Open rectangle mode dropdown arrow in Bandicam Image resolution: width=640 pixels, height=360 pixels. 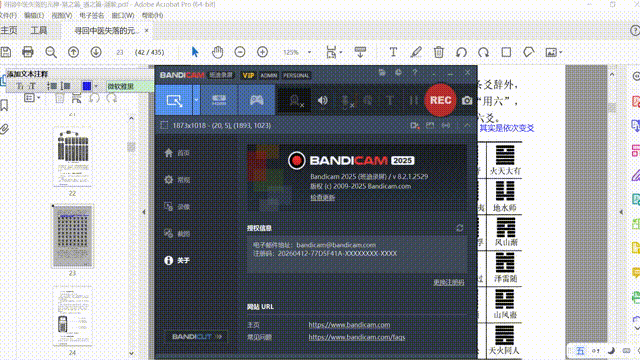point(196,100)
